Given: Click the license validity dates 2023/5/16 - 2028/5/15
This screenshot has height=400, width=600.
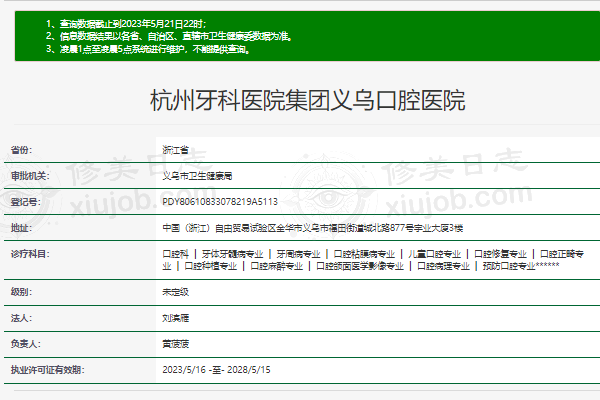Looking at the screenshot, I should [216, 369].
